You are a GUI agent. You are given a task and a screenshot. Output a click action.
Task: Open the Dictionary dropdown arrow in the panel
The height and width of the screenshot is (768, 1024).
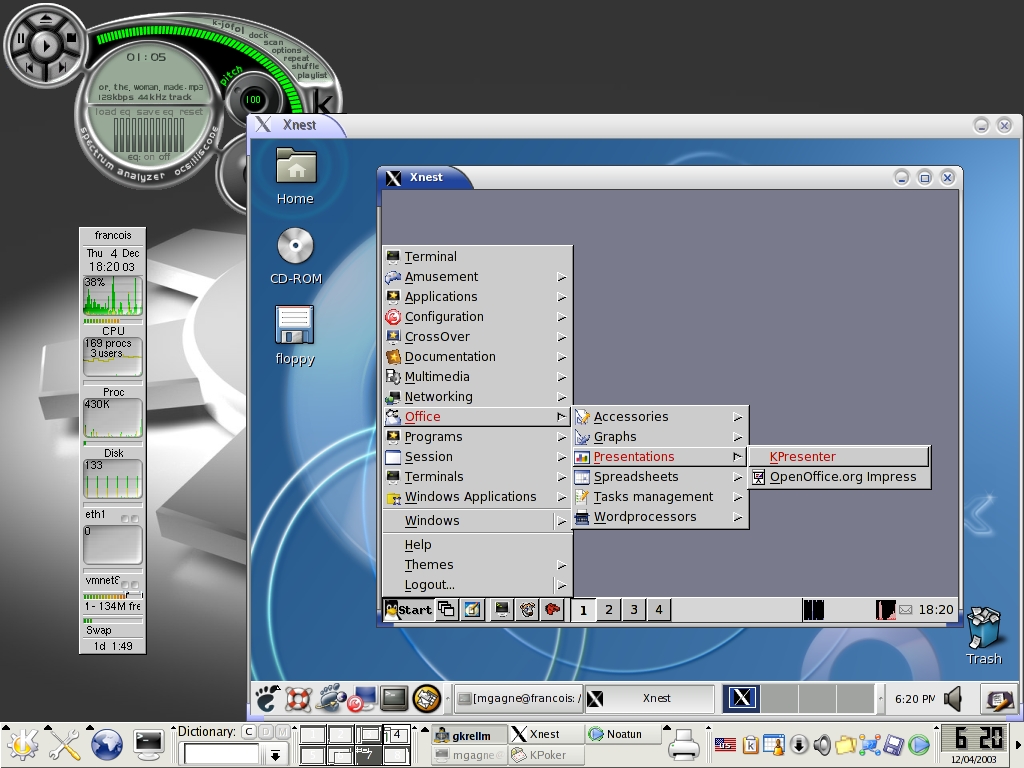click(275, 755)
